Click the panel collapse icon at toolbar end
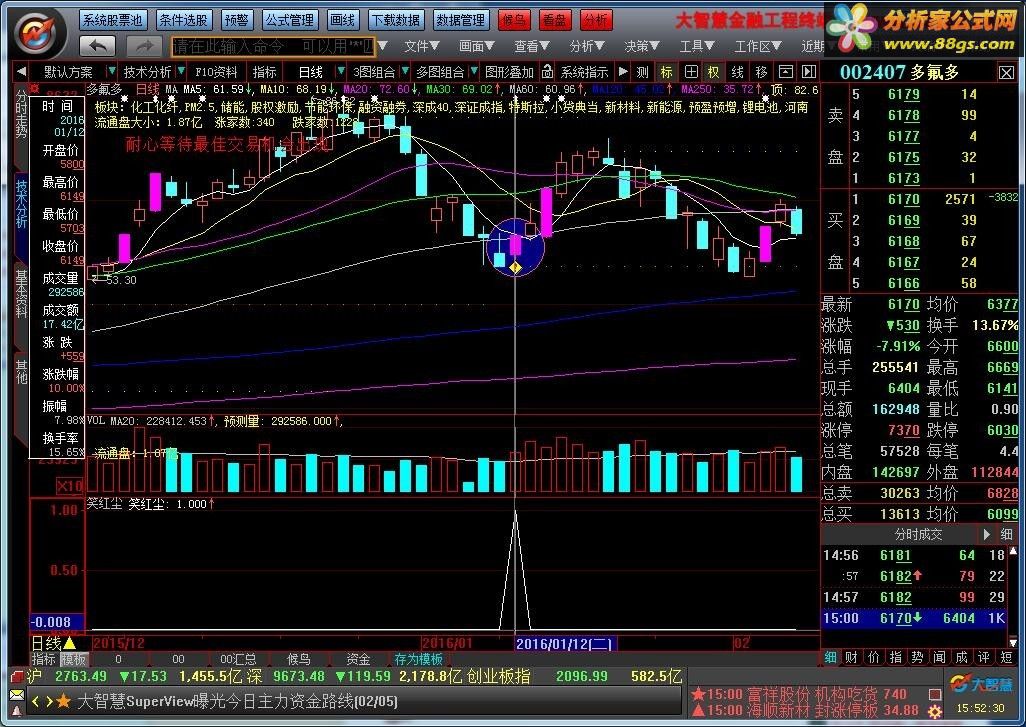This screenshot has width=1026, height=727. (x=809, y=72)
